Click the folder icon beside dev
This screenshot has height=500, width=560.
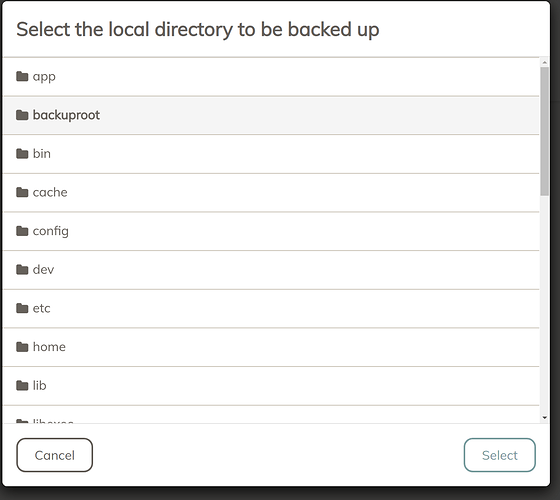22,270
